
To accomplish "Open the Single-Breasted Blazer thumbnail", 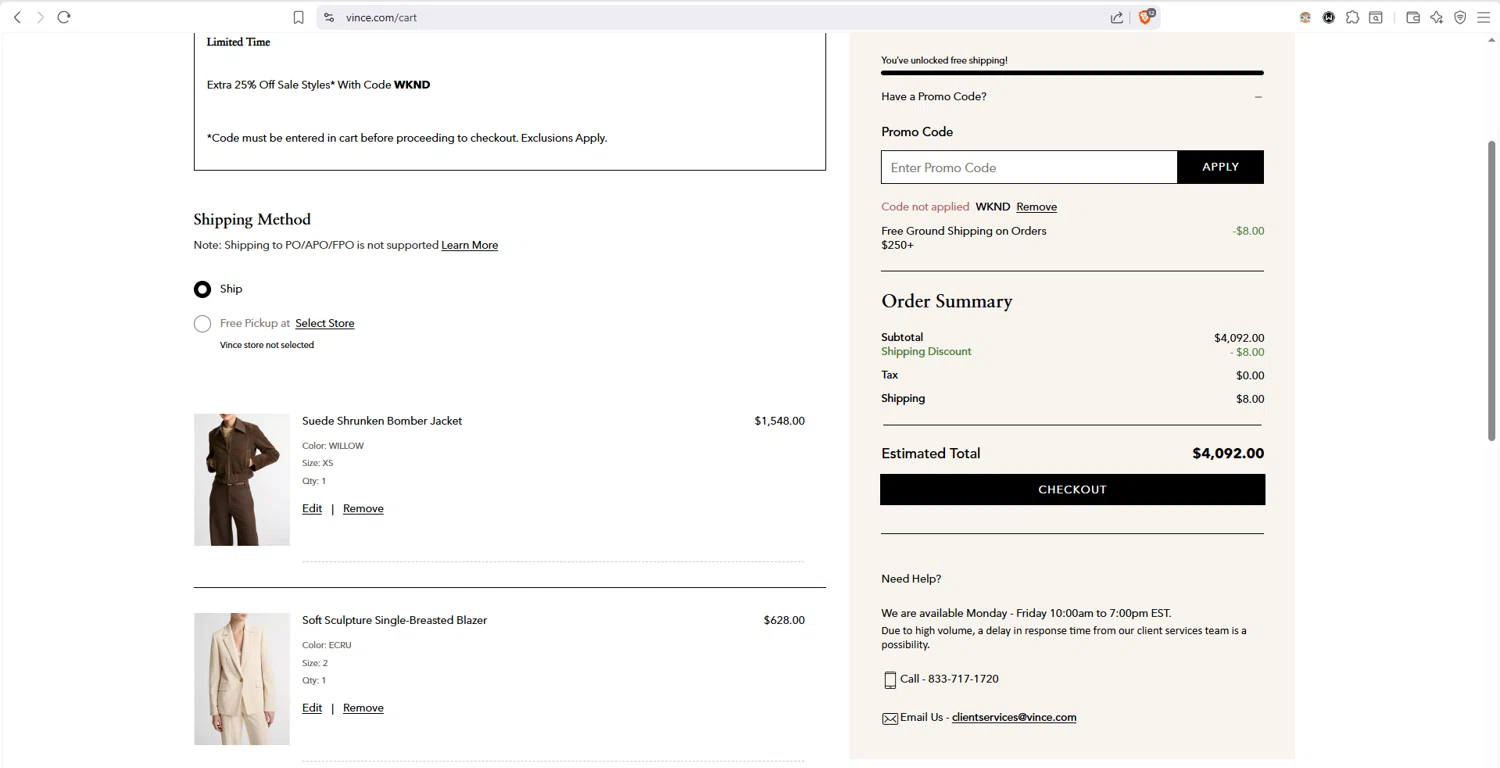I will pyautogui.click(x=242, y=679).
